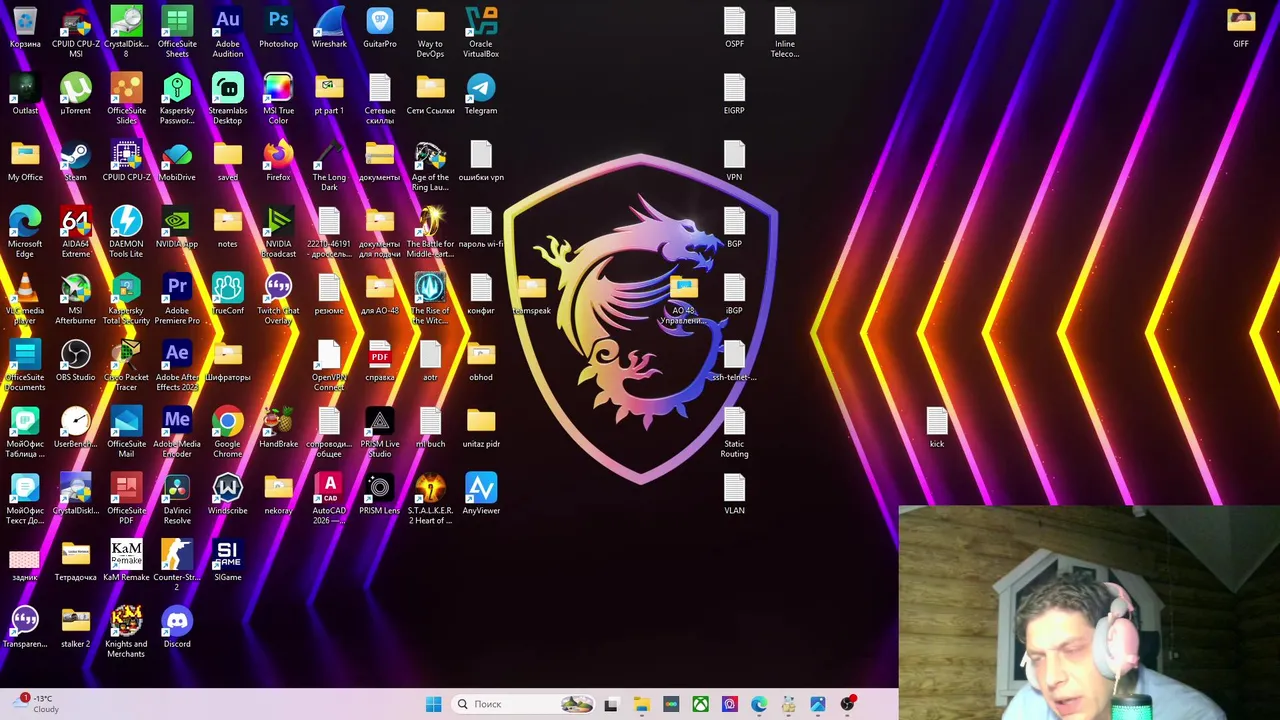This screenshot has height=720, width=1280.
Task: Select the Firefox desktop shortcut
Action: tap(278, 161)
